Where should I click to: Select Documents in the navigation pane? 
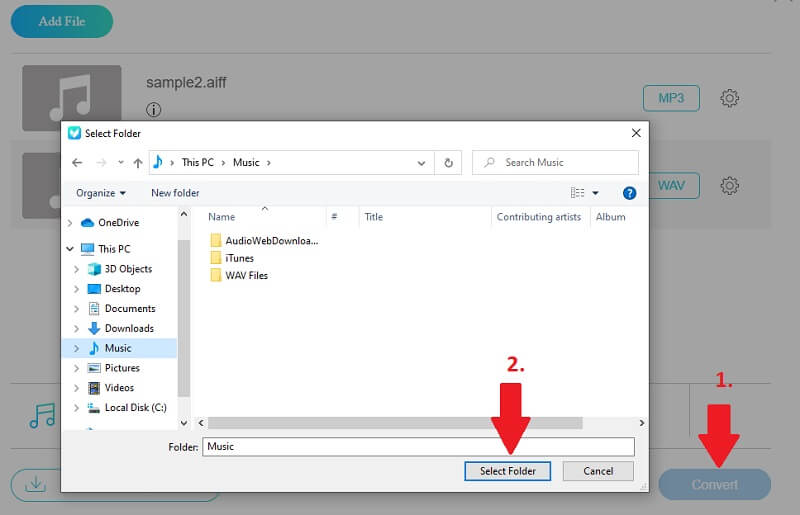(130, 308)
